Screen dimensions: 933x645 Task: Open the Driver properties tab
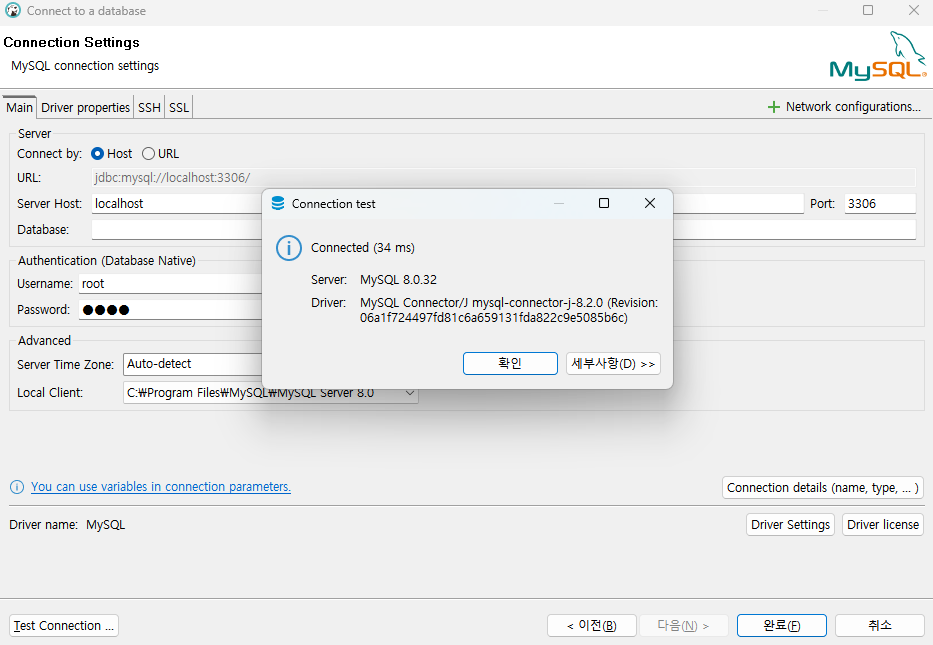point(85,108)
